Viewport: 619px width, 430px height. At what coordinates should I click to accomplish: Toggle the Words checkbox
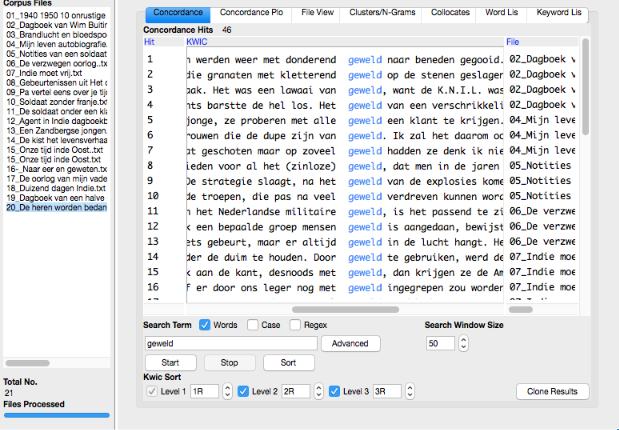pos(204,325)
